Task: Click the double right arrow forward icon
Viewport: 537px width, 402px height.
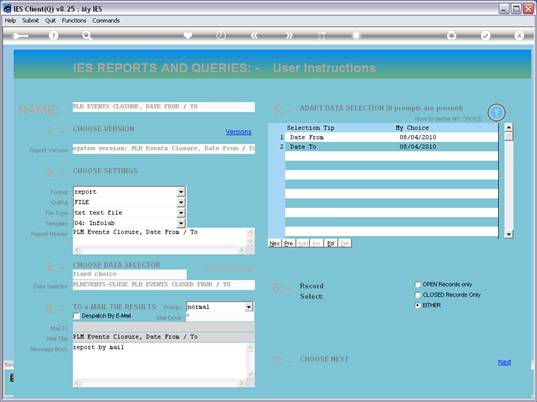Action: [289, 35]
